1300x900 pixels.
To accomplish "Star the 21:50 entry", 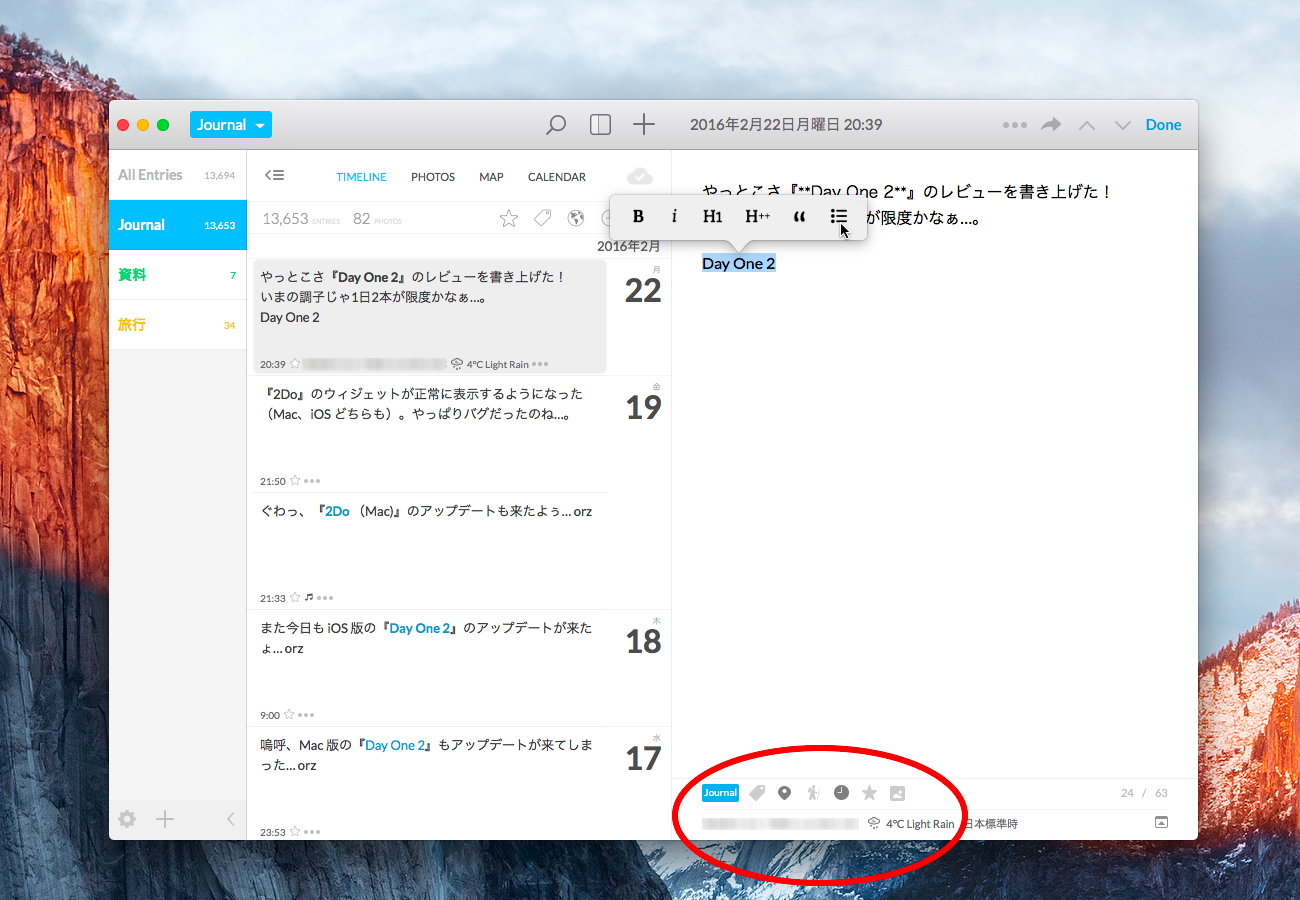I will coord(295,481).
